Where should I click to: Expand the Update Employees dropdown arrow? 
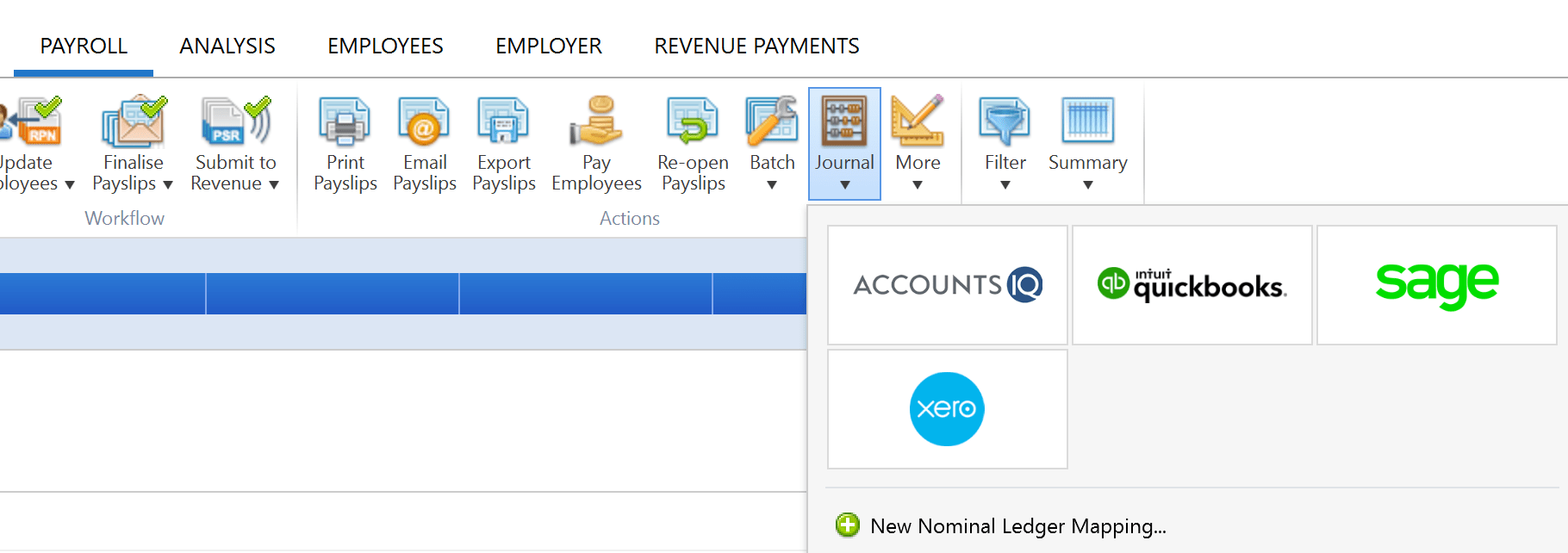click(70, 184)
